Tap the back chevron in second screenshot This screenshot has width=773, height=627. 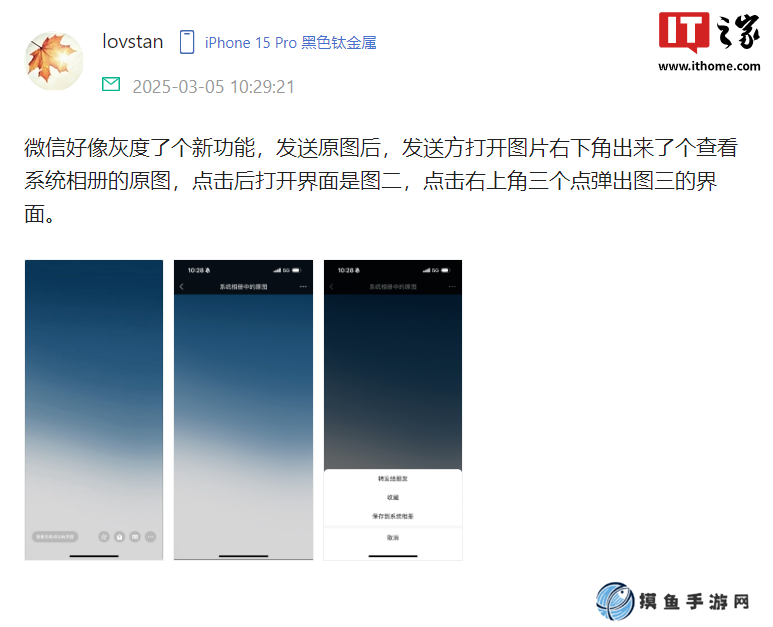click(x=182, y=286)
